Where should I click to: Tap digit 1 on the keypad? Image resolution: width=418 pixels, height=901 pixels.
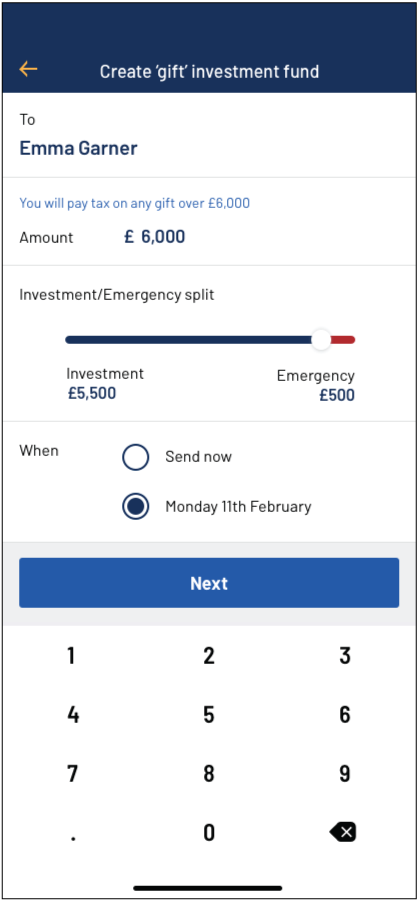click(x=71, y=655)
